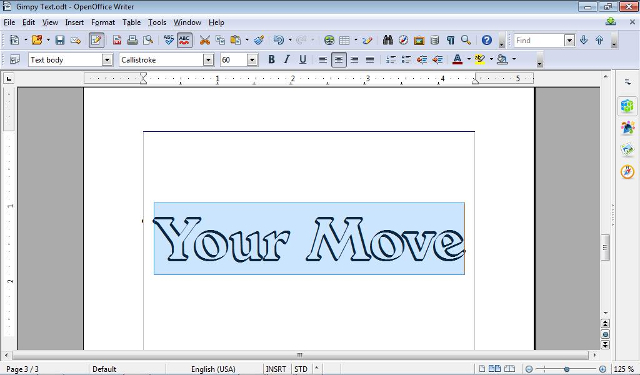Click inside the Find search field

pos(539,40)
